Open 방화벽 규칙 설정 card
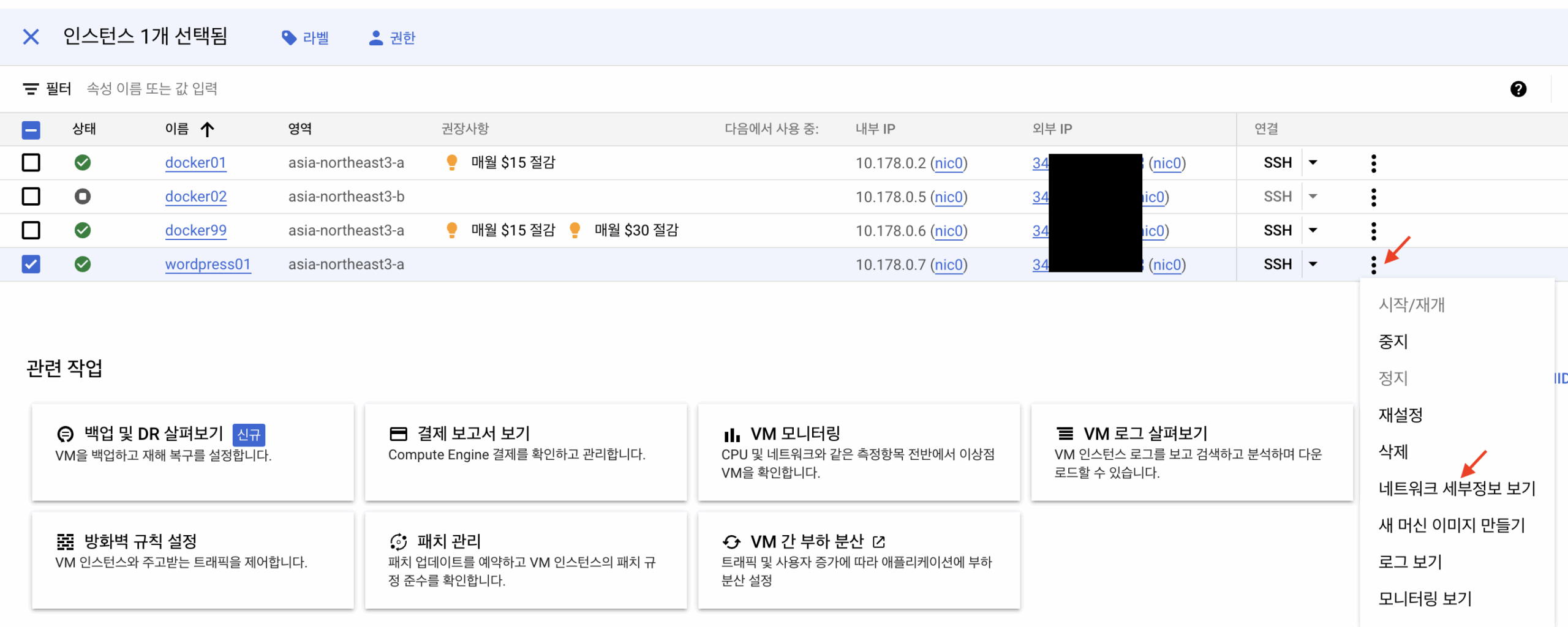Screen dimensions: 1568x627 click(x=193, y=560)
